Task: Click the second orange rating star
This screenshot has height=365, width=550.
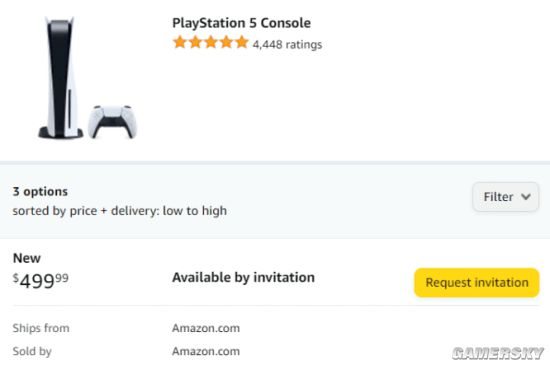Action: click(x=195, y=42)
